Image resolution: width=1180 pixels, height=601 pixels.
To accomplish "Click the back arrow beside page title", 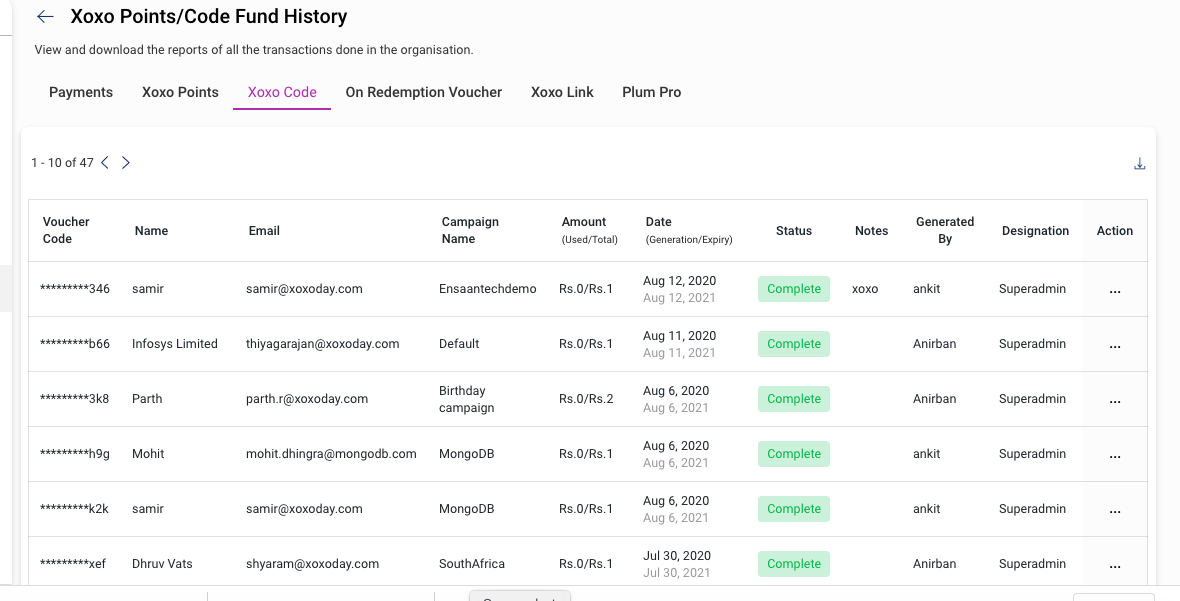I will point(45,17).
